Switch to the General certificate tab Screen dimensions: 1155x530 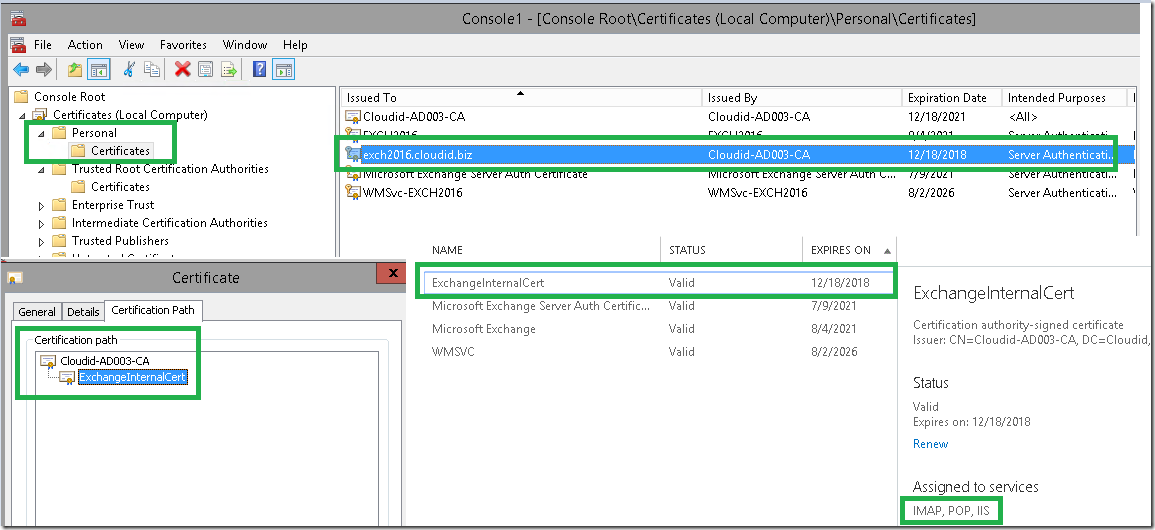click(37, 311)
